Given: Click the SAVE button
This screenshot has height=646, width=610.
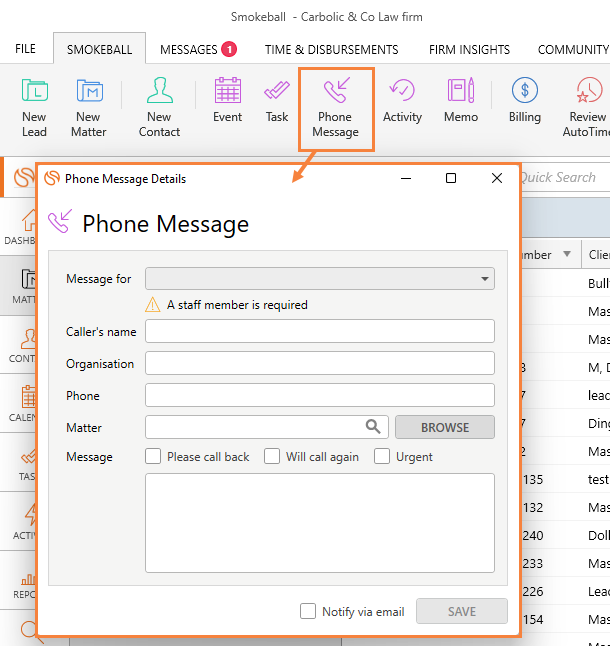Looking at the screenshot, I should pos(462,611).
